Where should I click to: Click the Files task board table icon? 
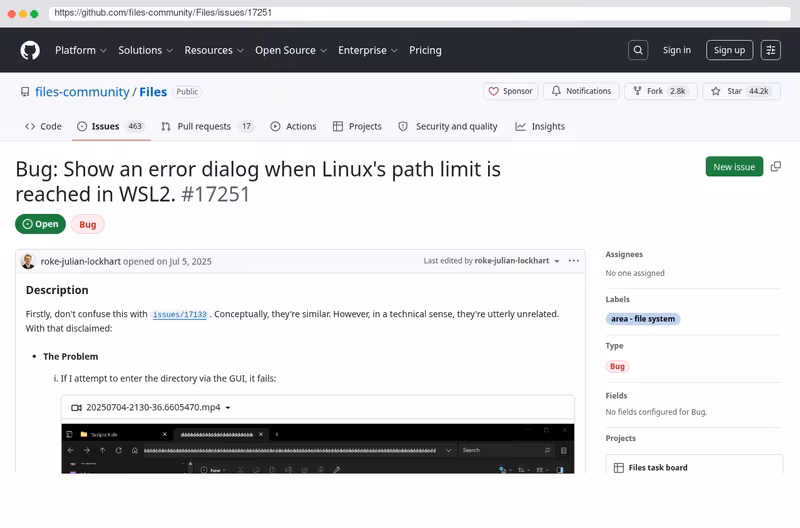[x=618, y=468]
